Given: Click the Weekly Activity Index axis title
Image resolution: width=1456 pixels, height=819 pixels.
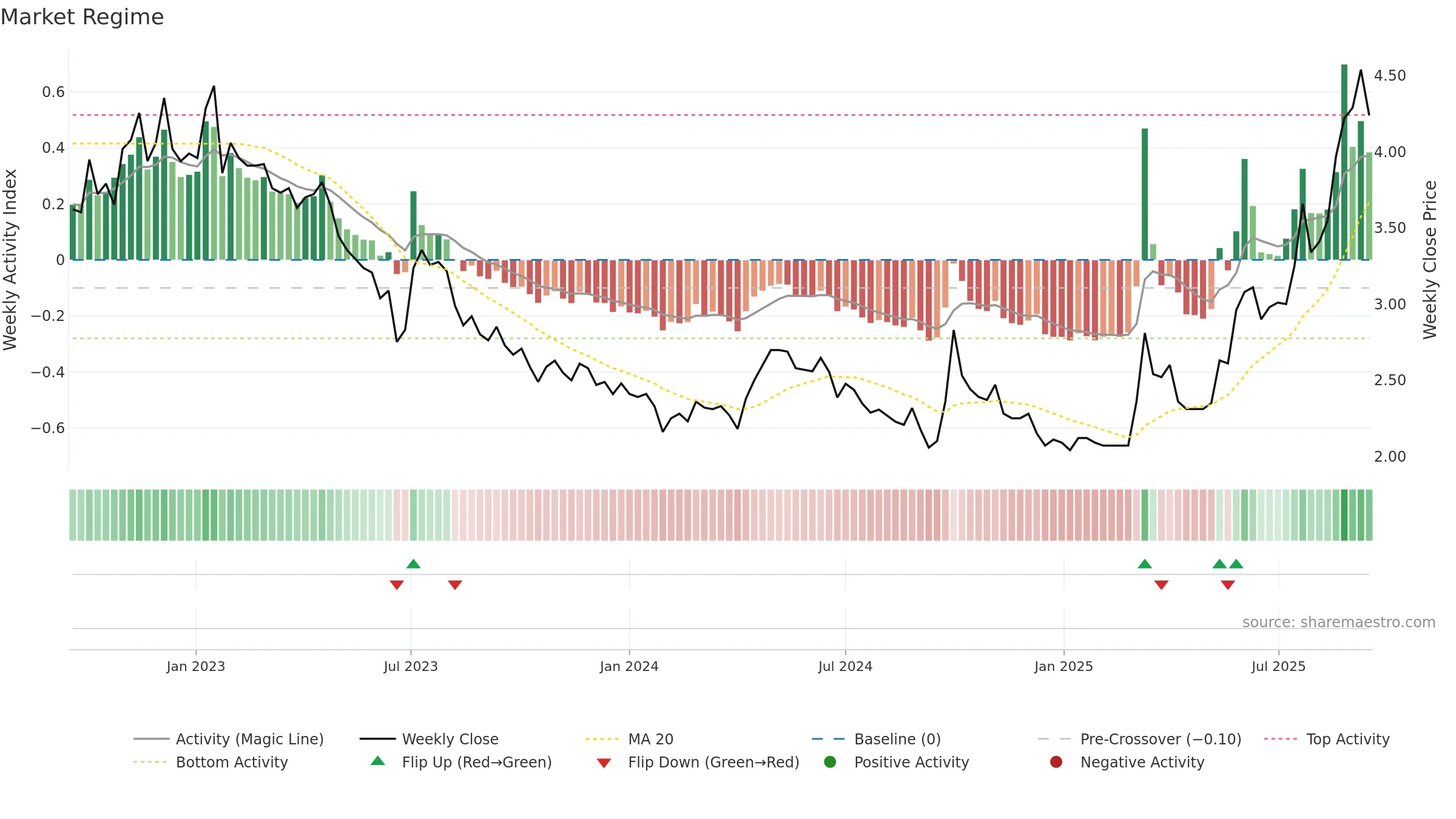Looking at the screenshot, I should (x=10, y=260).
